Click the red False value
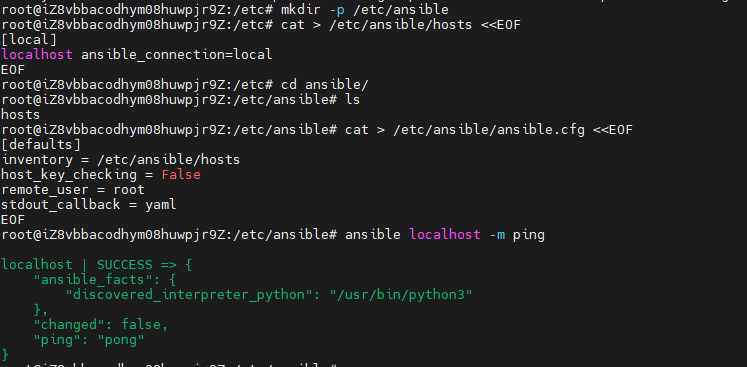 (x=181, y=174)
